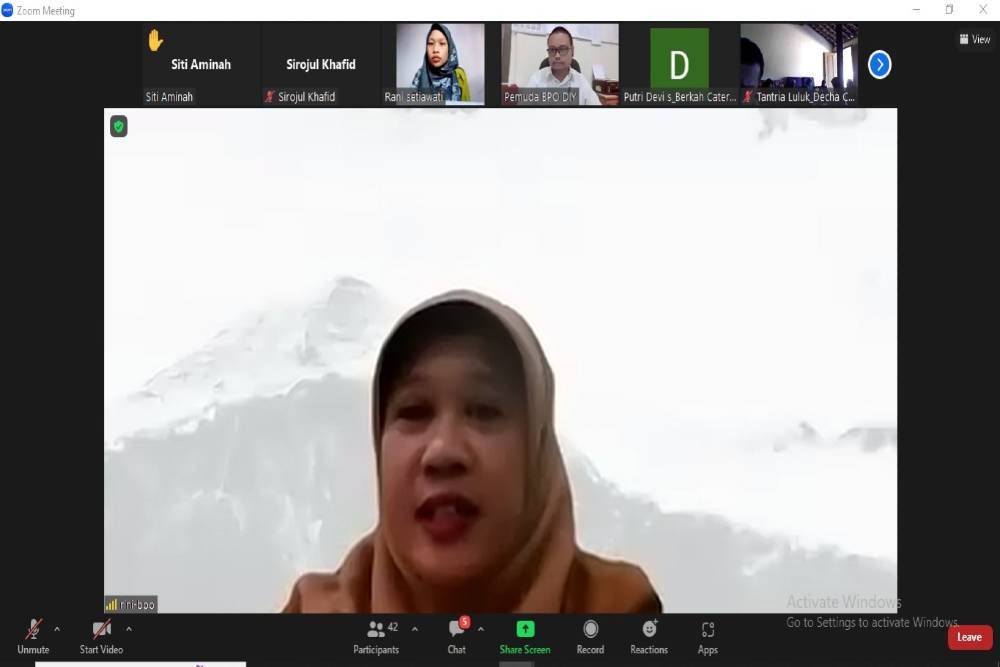1000x667 pixels.
Task: Start Video with the camera button
Action: pos(101,636)
